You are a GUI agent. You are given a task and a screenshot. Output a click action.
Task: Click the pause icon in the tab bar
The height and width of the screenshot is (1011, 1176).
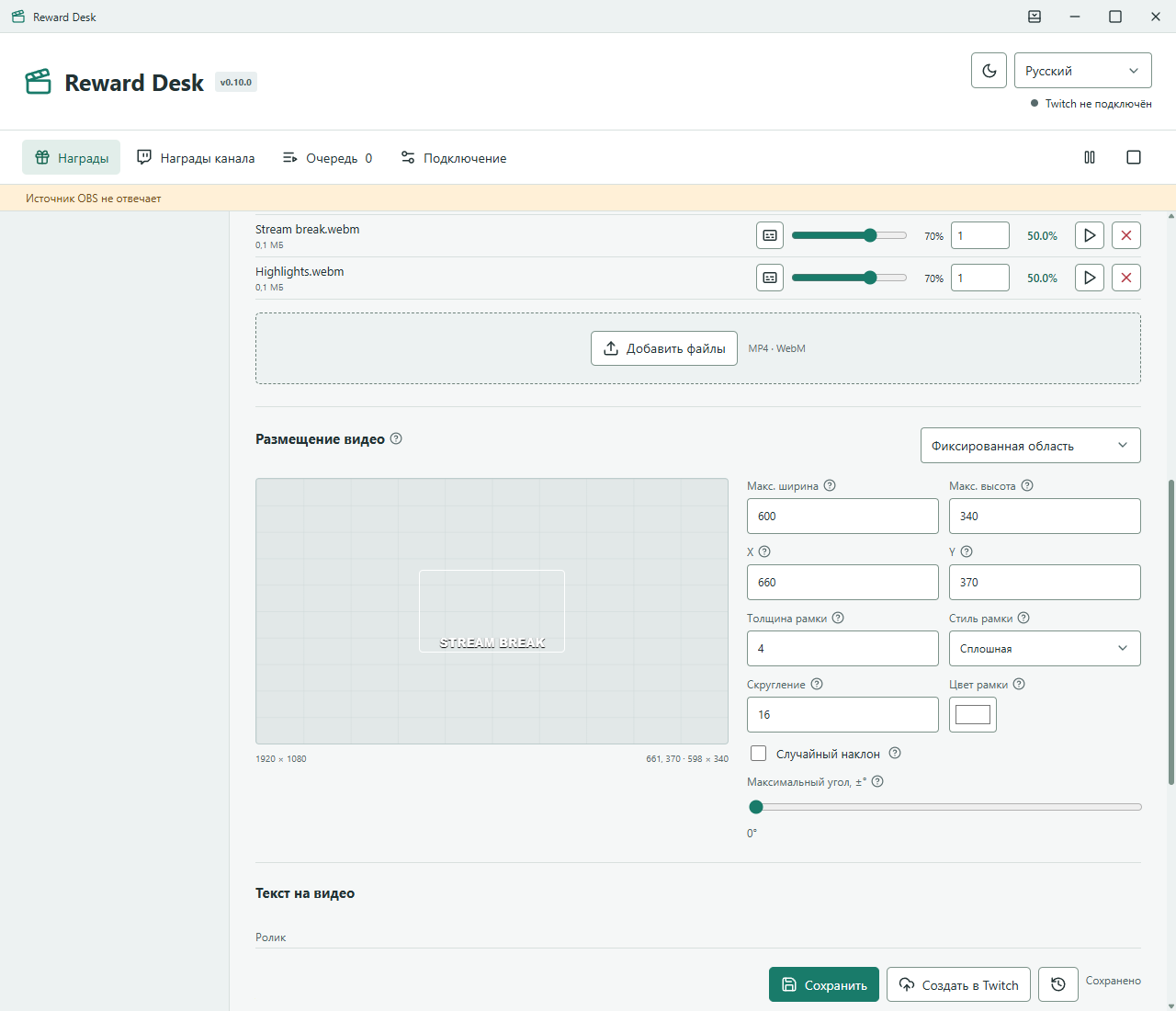coord(1090,157)
